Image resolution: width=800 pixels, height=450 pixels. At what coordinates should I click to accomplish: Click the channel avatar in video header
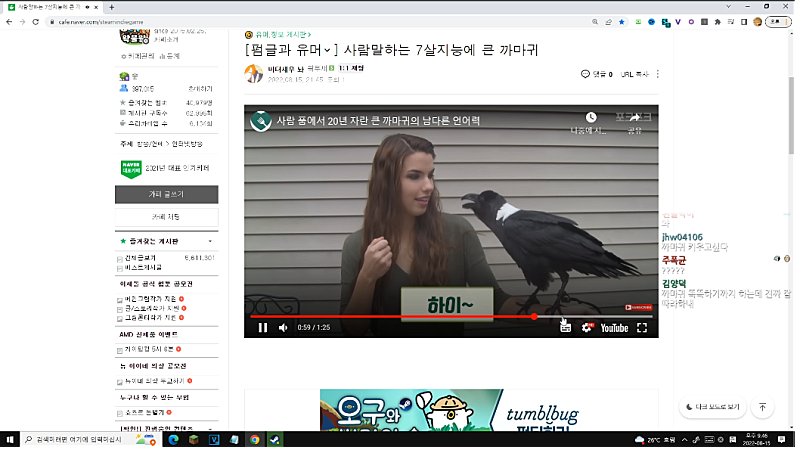(x=261, y=121)
